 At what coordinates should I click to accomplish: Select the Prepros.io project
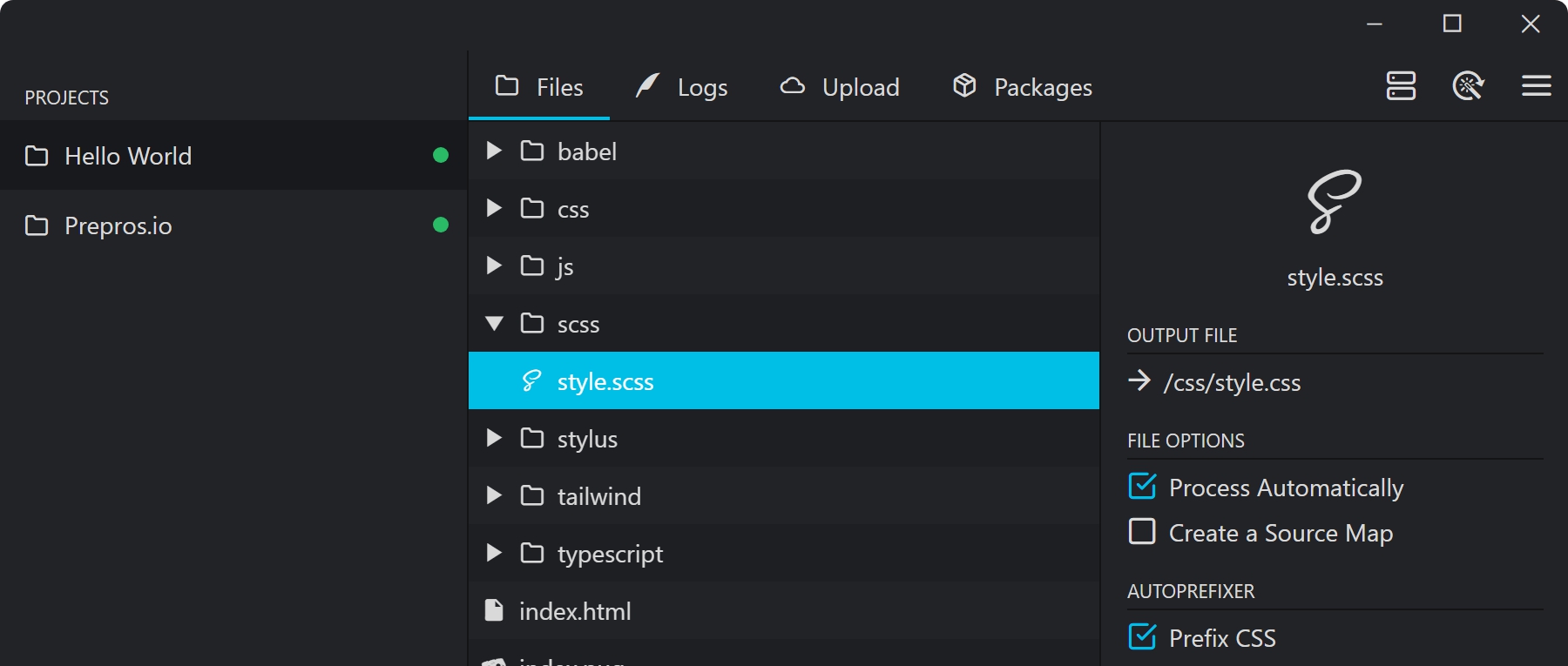point(233,225)
